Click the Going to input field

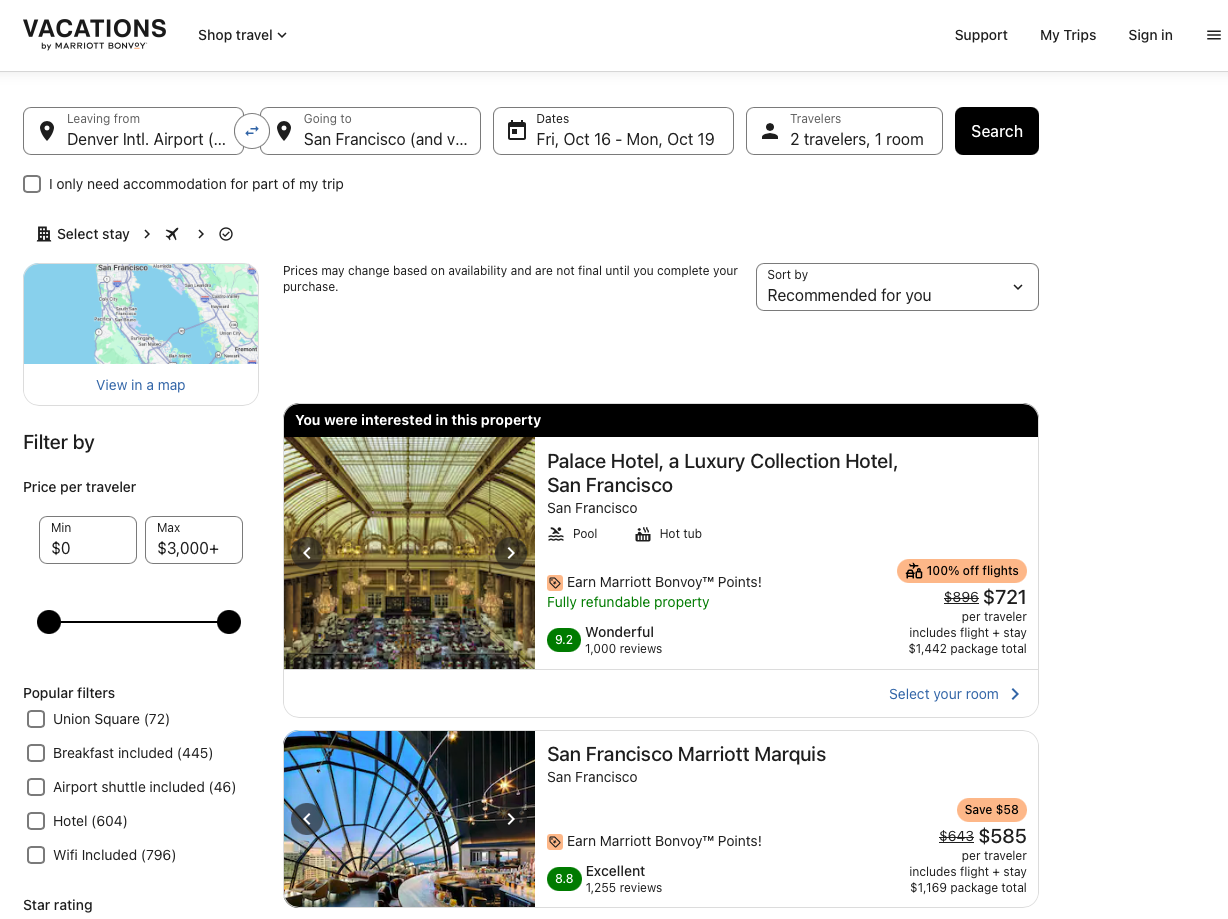click(x=370, y=131)
